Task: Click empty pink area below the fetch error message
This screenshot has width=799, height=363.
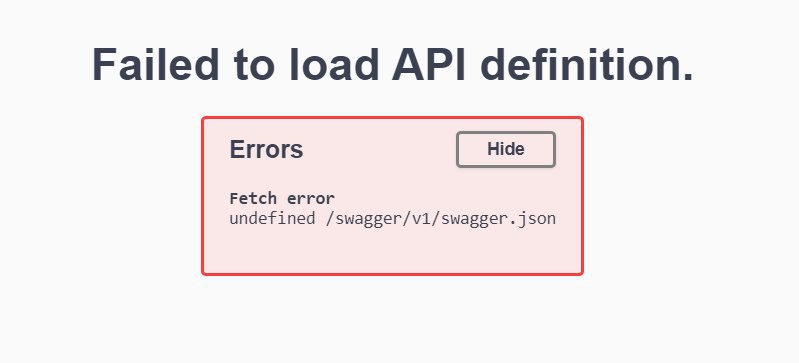Action: (x=392, y=251)
